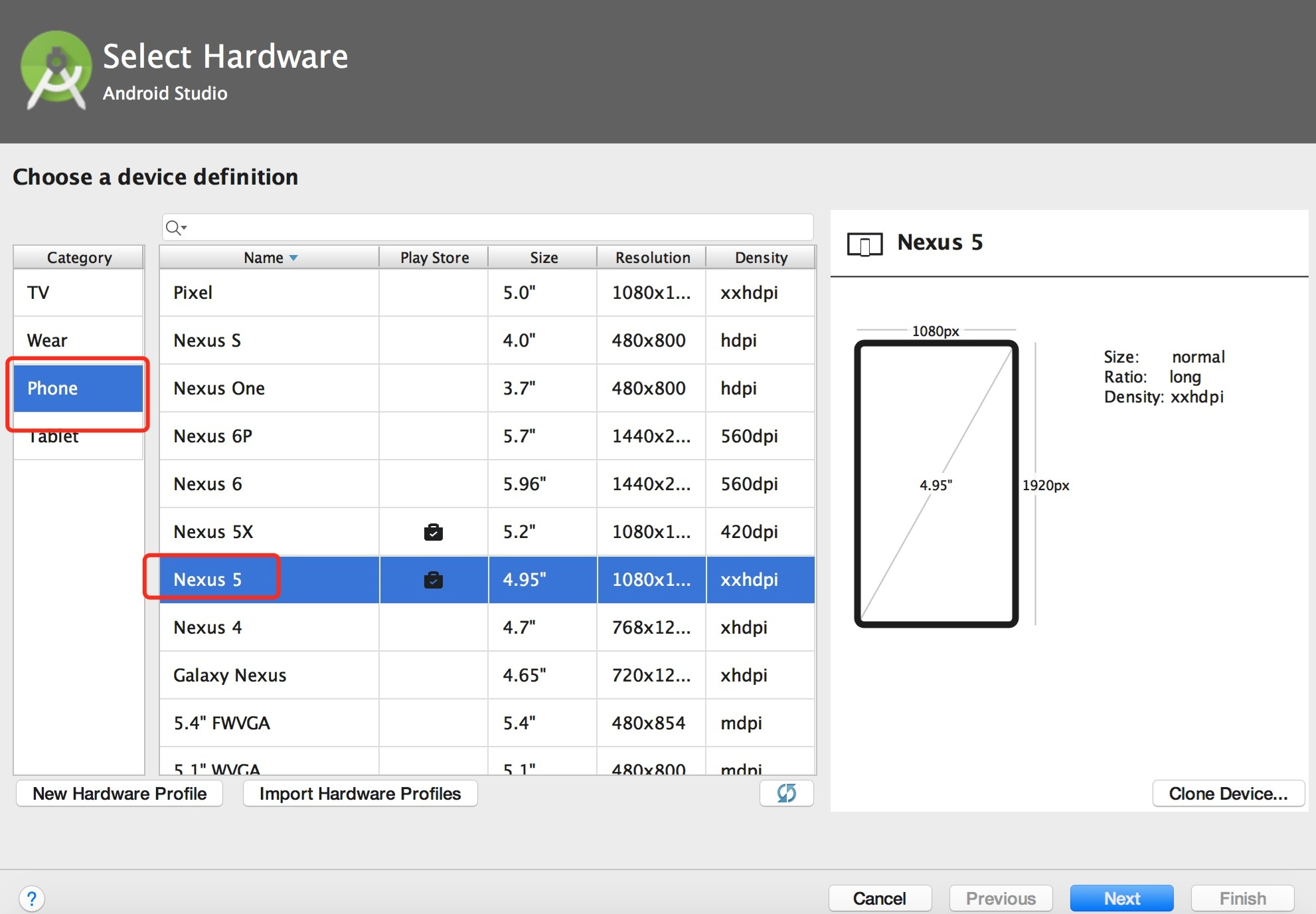Click into the device search field

(x=491, y=228)
